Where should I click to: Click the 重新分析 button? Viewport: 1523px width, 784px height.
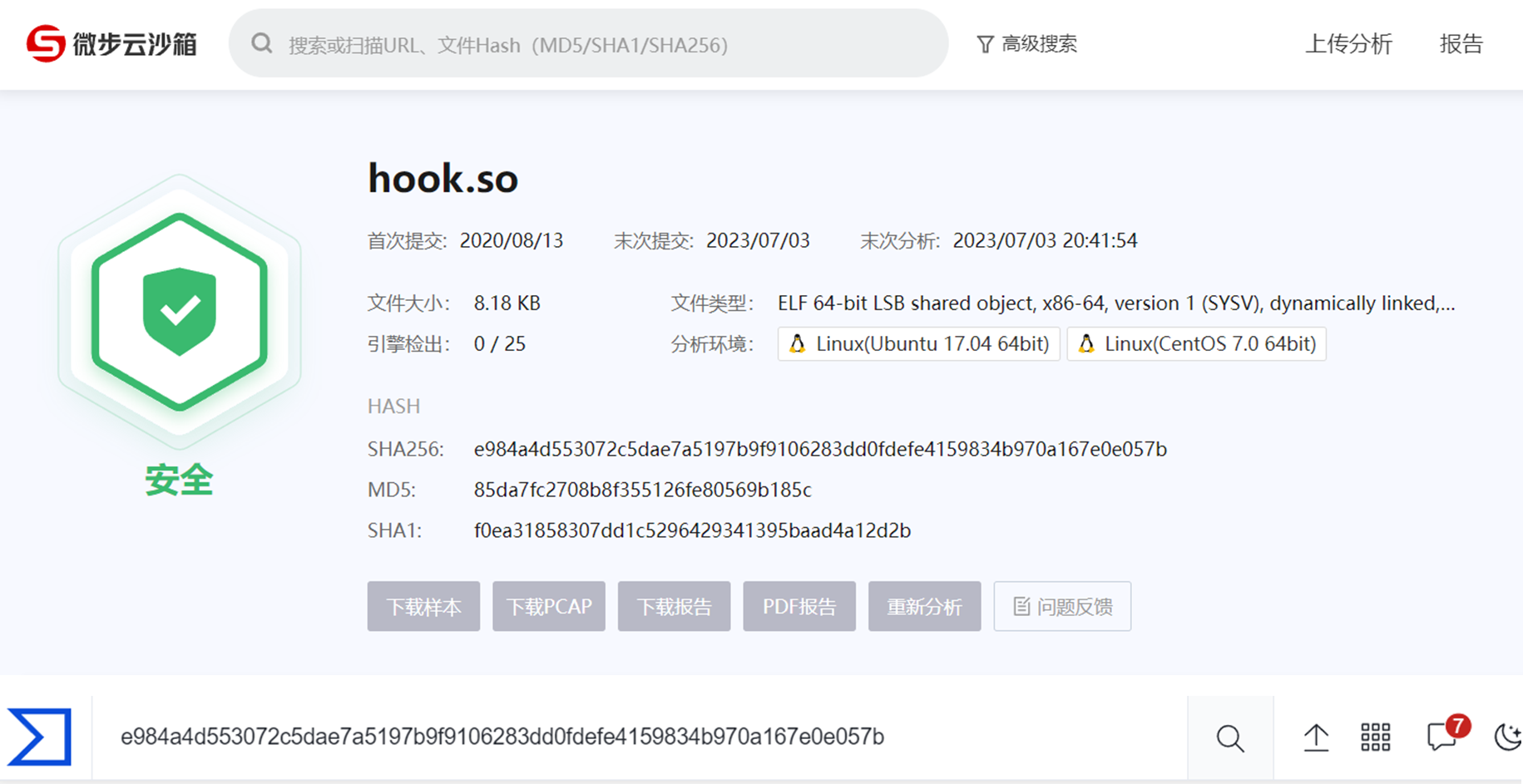924,606
